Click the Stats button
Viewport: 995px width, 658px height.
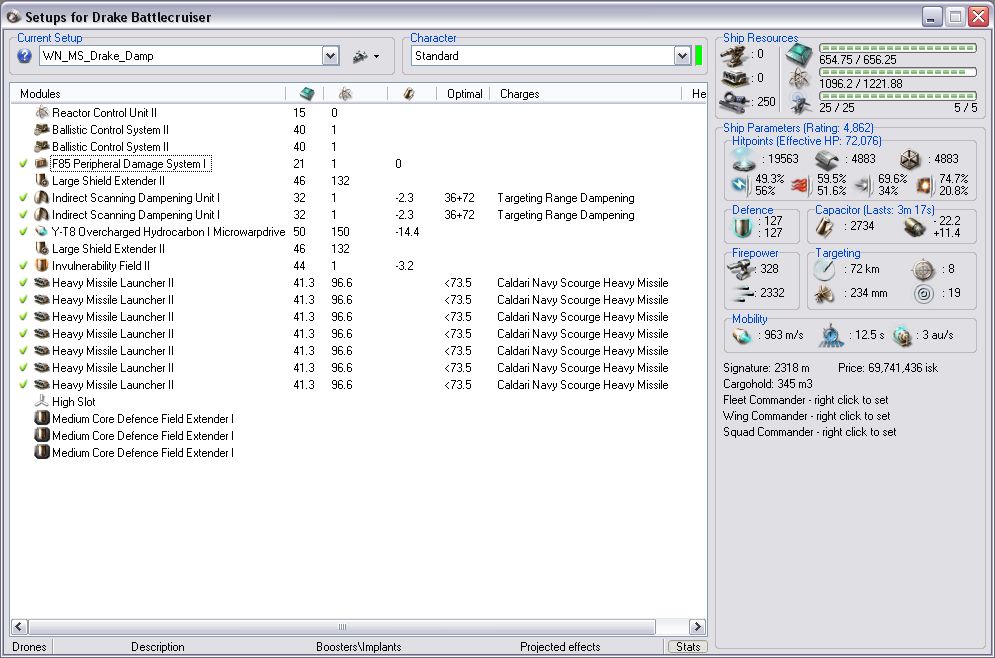(687, 647)
